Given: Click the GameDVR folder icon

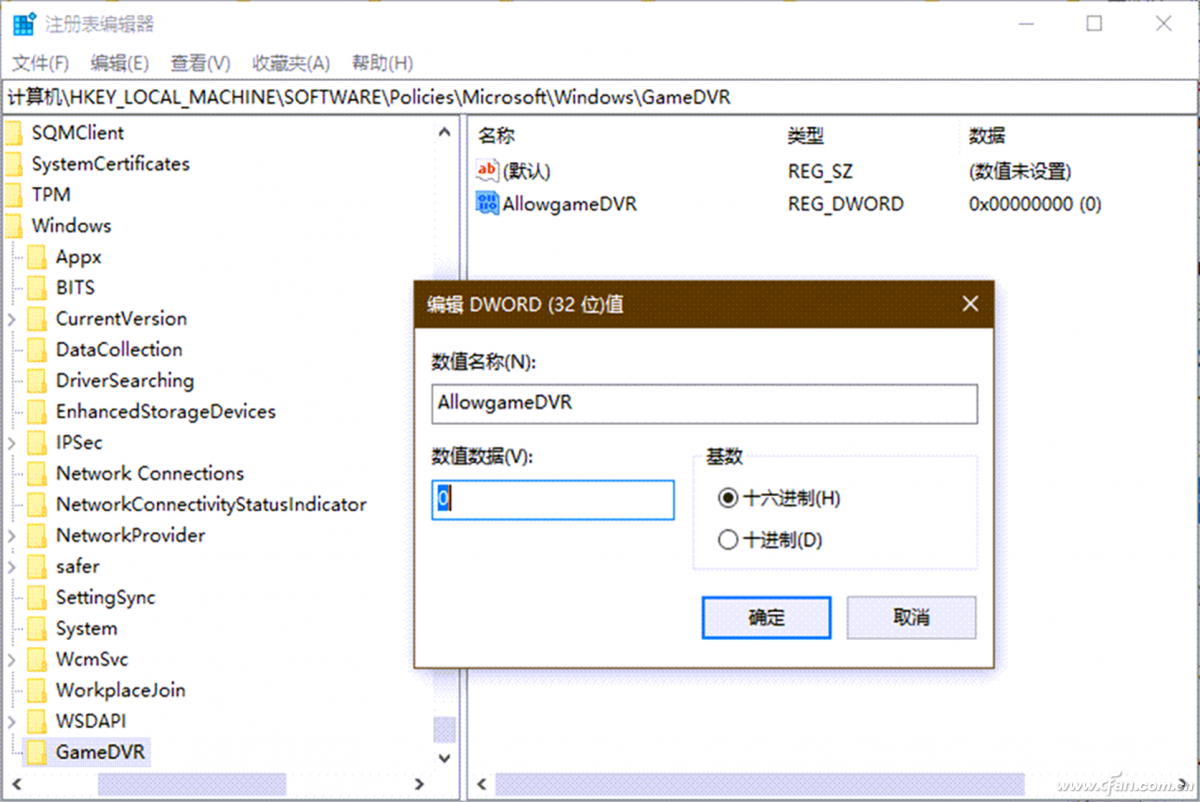Looking at the screenshot, I should [37, 753].
